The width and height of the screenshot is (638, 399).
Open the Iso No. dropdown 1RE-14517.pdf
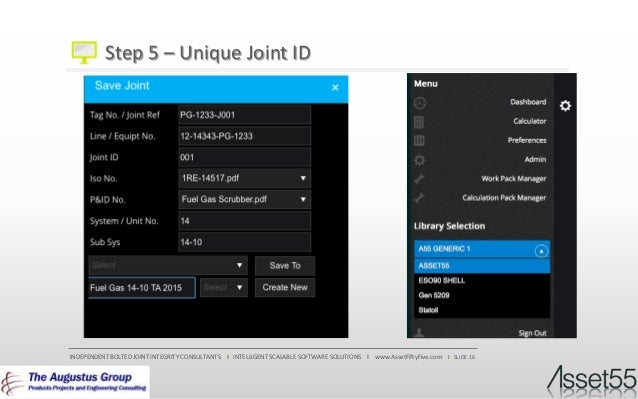(x=245, y=178)
